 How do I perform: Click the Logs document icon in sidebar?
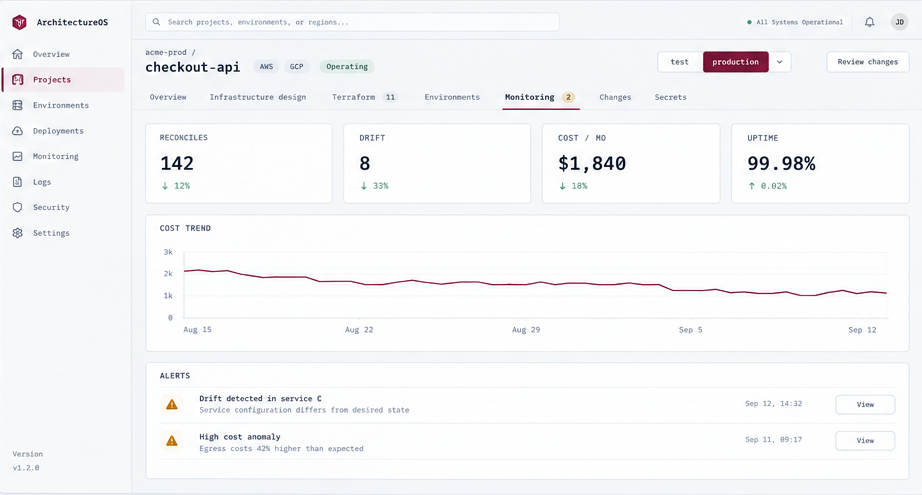click(x=18, y=182)
